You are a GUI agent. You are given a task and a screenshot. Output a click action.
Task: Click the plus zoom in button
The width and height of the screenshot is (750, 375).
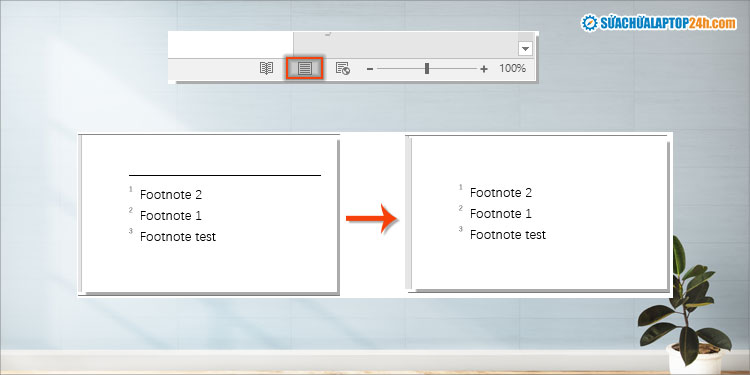click(484, 69)
